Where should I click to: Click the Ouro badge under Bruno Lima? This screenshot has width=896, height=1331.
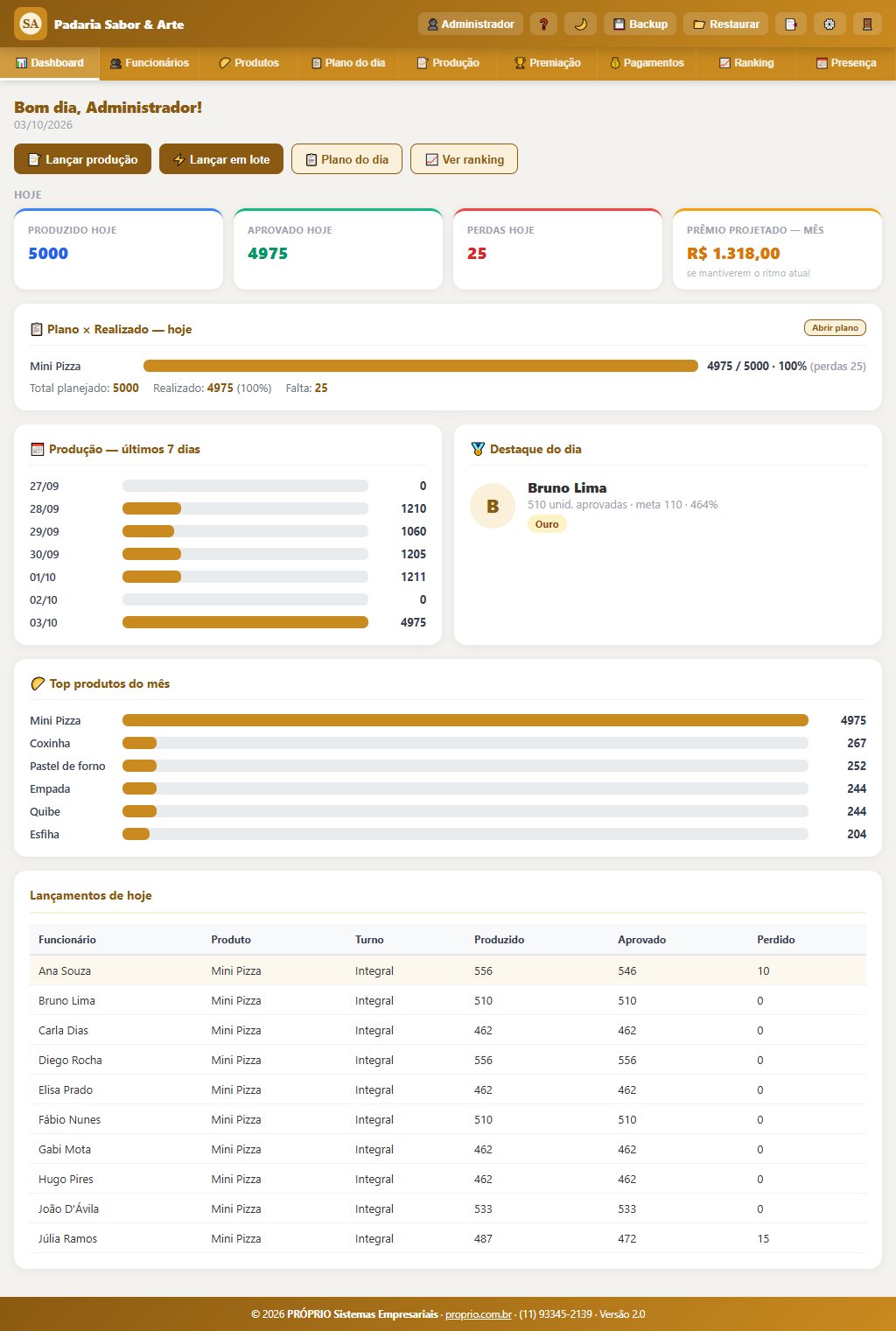(547, 524)
